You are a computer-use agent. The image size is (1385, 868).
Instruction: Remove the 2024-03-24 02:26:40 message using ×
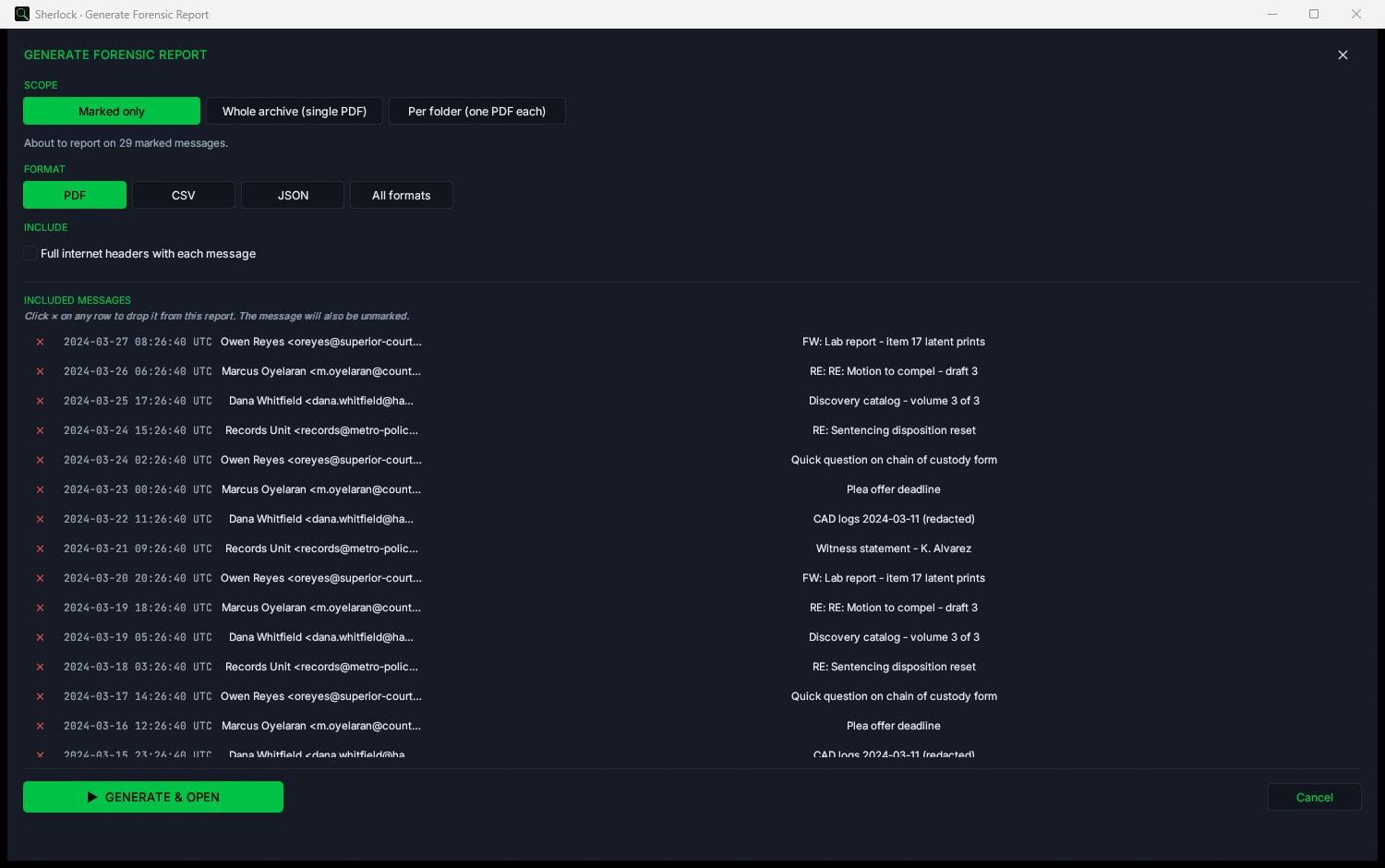pyautogui.click(x=40, y=460)
